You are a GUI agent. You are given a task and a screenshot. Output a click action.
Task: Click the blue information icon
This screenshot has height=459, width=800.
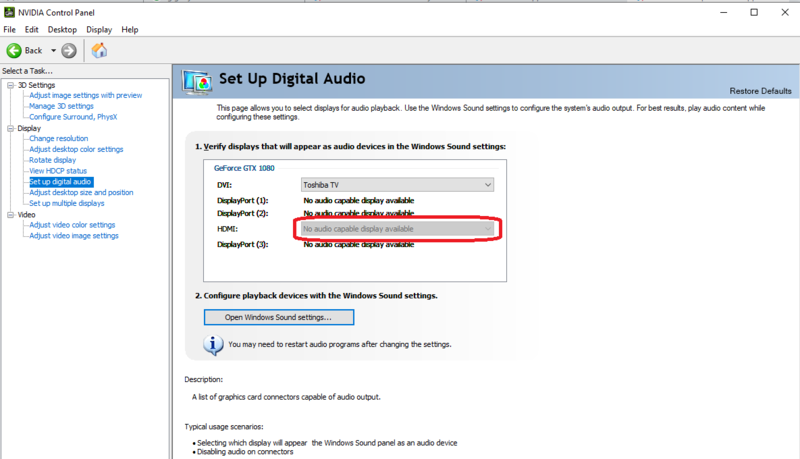(x=213, y=345)
